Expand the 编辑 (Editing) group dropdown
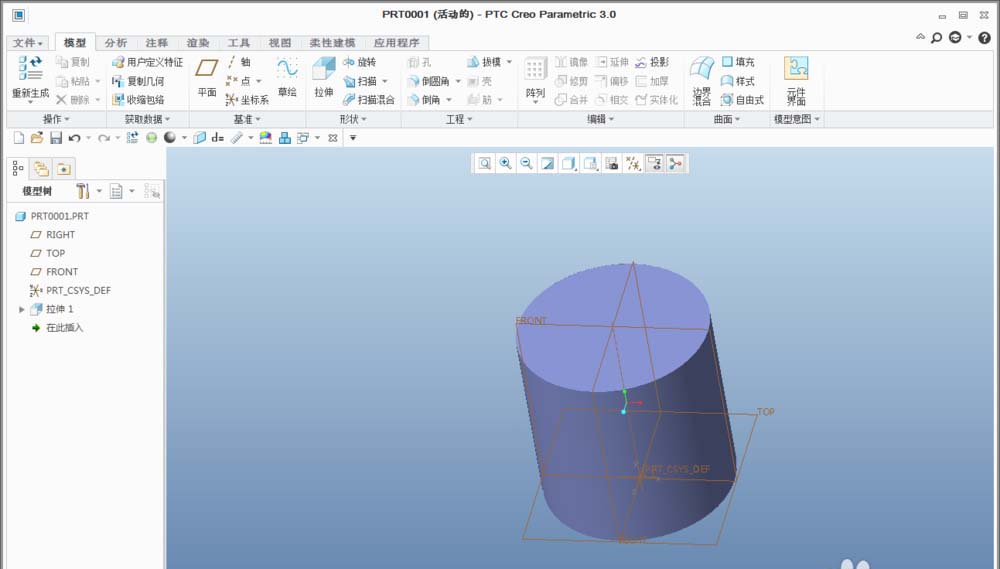This screenshot has height=569, width=1000. 600,119
